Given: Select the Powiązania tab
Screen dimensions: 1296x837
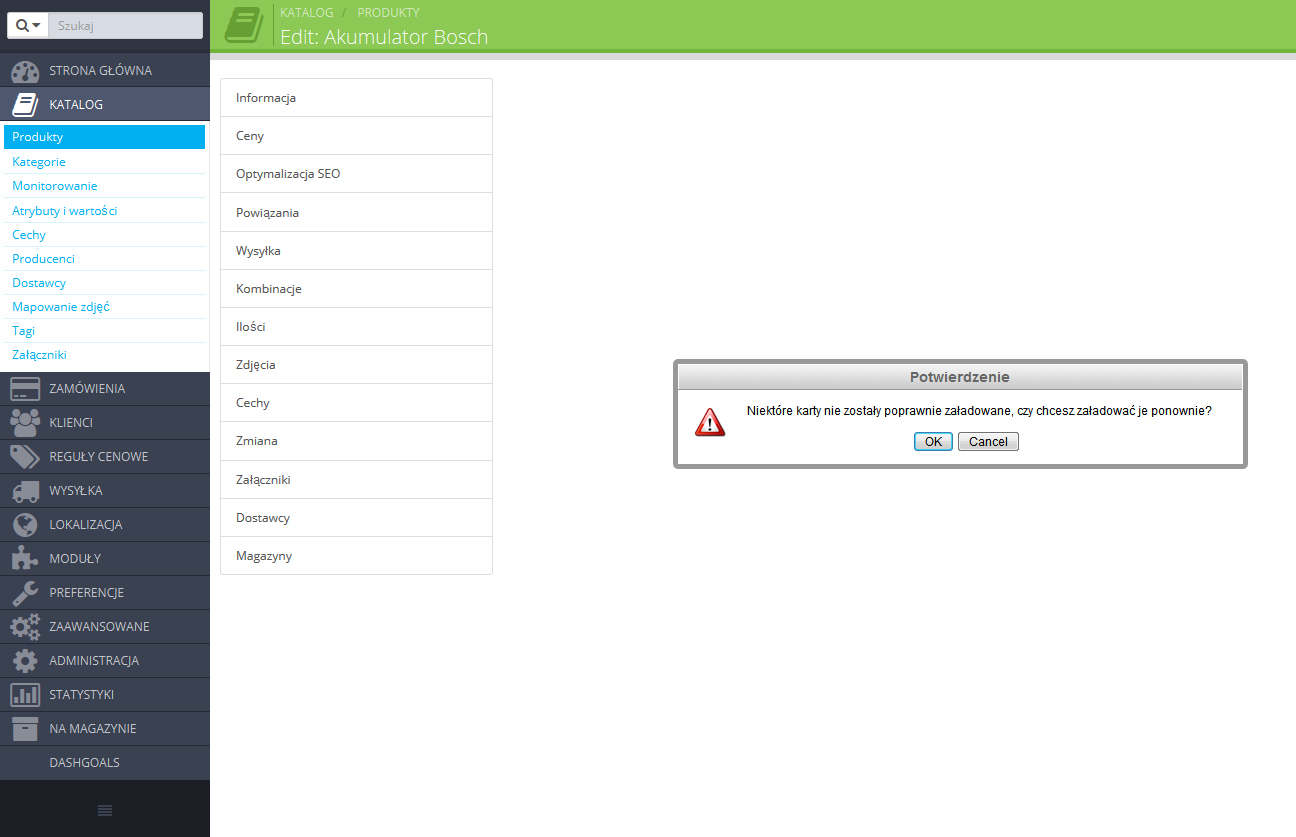Looking at the screenshot, I should 356,213.
